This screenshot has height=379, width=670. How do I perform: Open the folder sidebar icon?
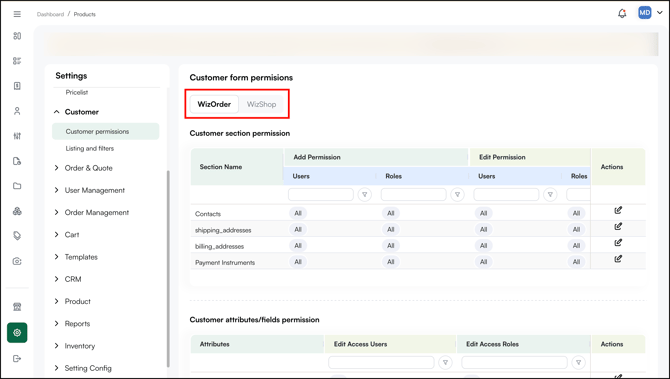pyautogui.click(x=17, y=186)
